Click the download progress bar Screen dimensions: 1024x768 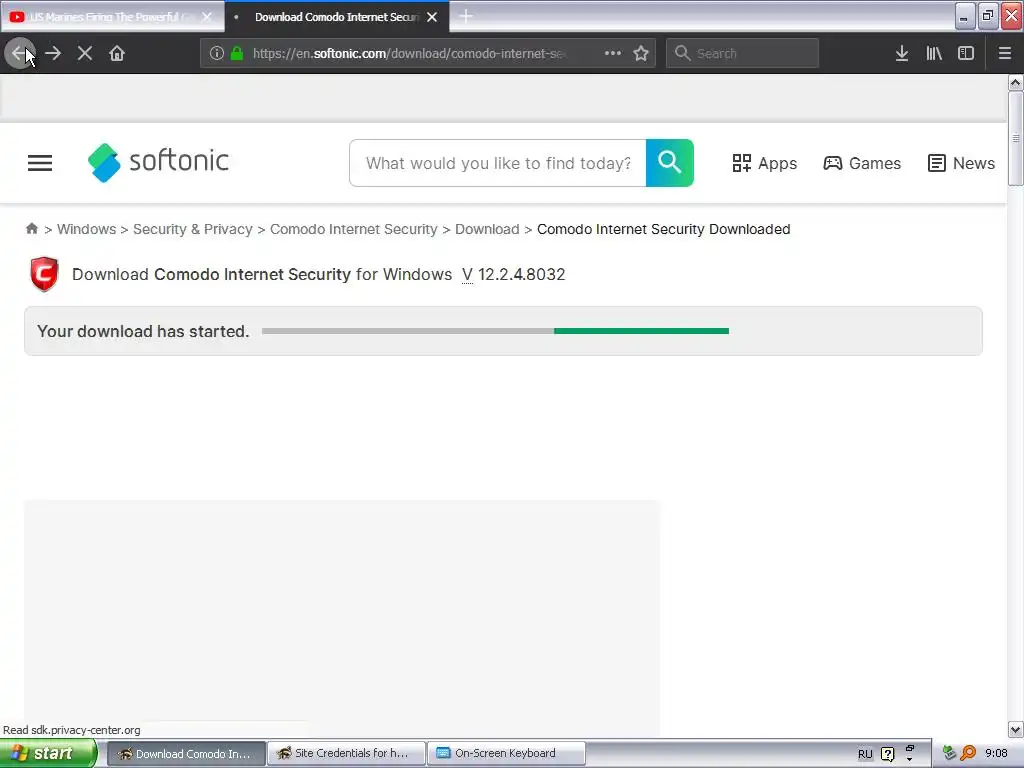(495, 331)
